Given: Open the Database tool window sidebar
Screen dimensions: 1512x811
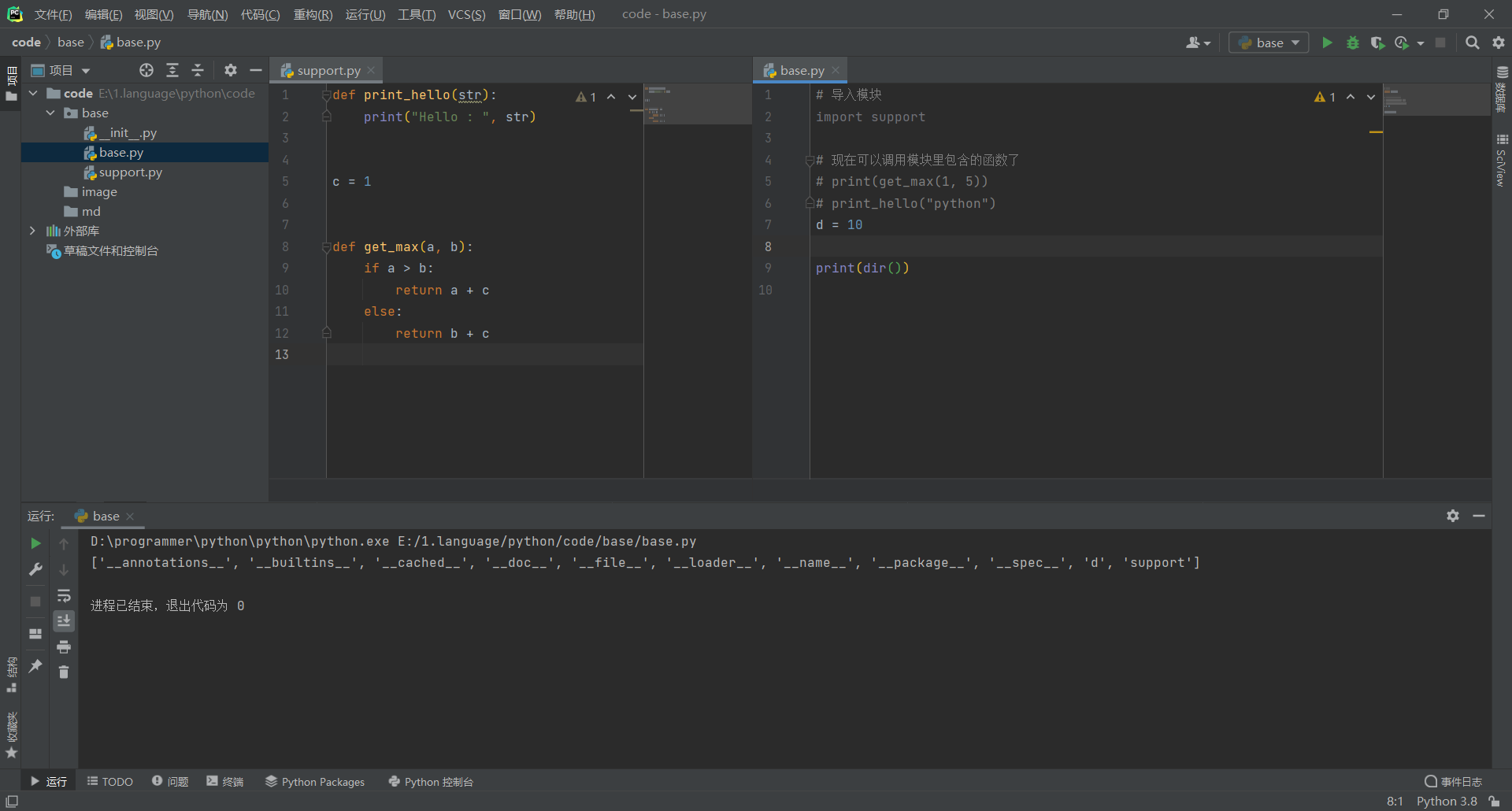Looking at the screenshot, I should [1502, 88].
